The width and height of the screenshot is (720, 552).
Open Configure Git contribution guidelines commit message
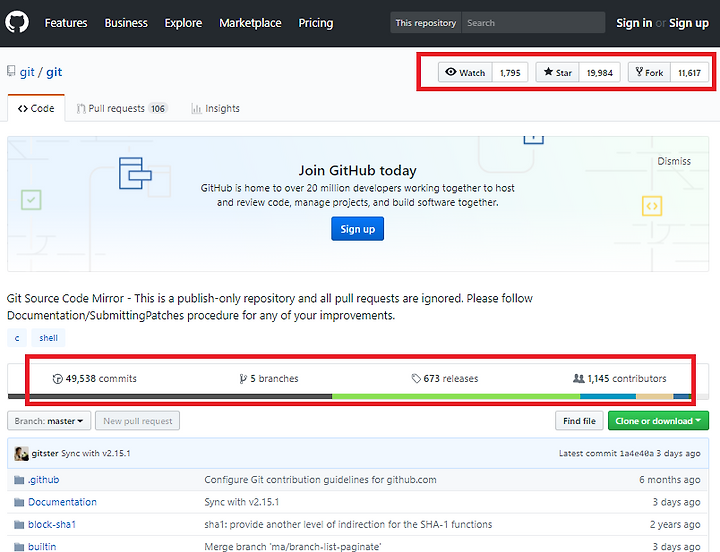point(320,480)
